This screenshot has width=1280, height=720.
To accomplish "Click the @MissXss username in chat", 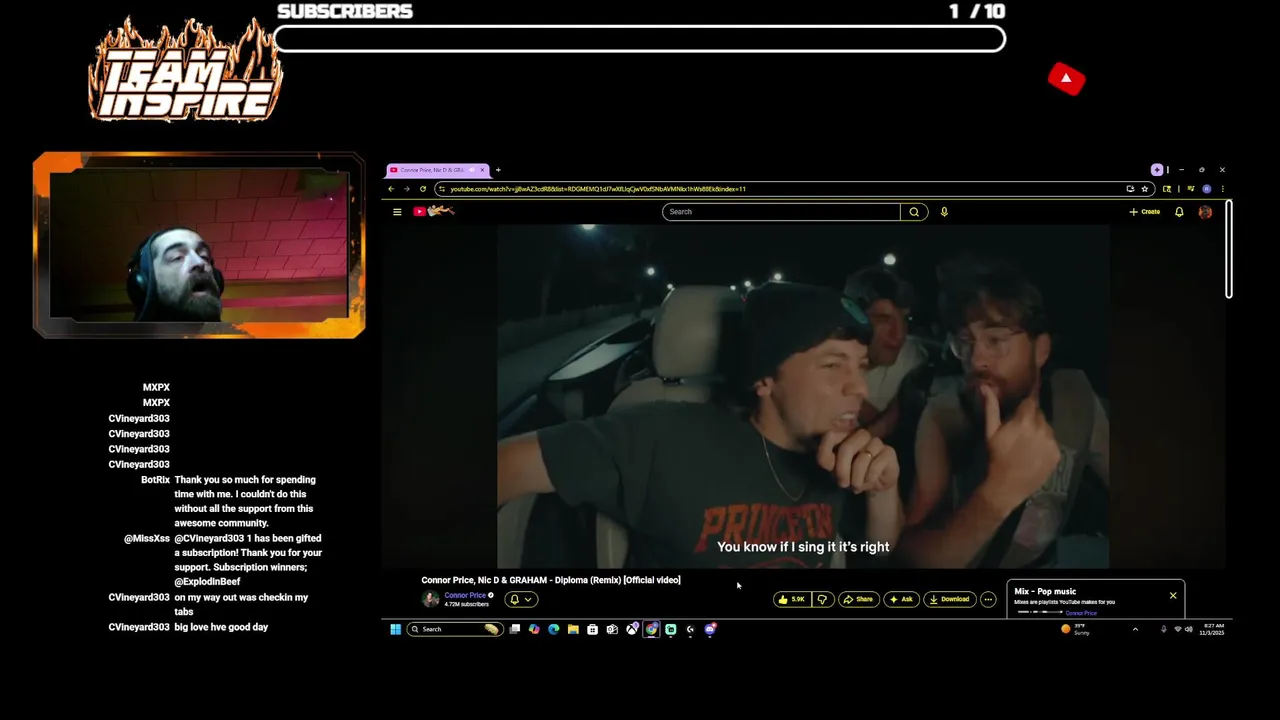I will tap(147, 539).
